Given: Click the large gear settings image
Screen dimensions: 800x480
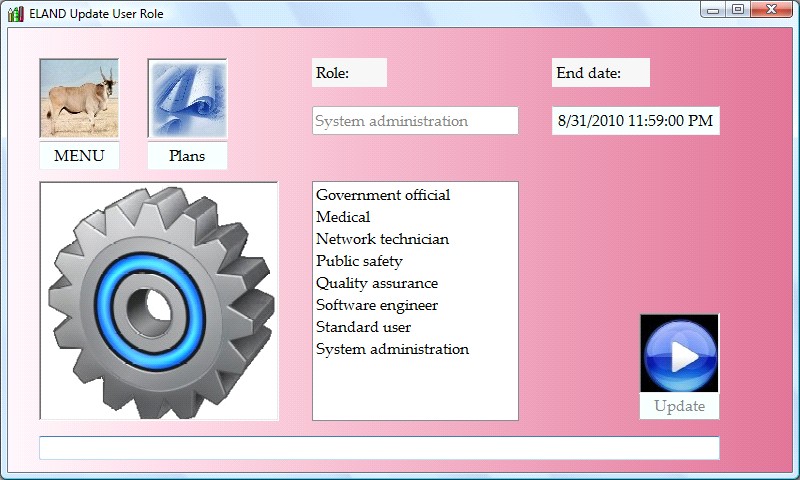Looking at the screenshot, I should (x=159, y=301).
